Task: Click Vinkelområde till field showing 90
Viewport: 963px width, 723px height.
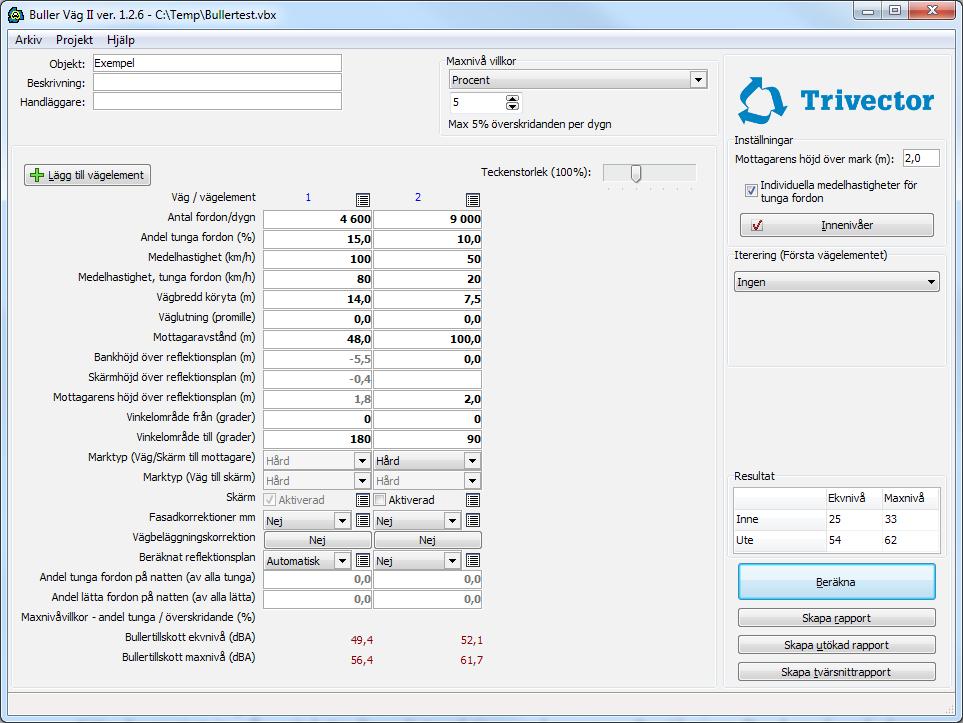Action: (x=427, y=439)
